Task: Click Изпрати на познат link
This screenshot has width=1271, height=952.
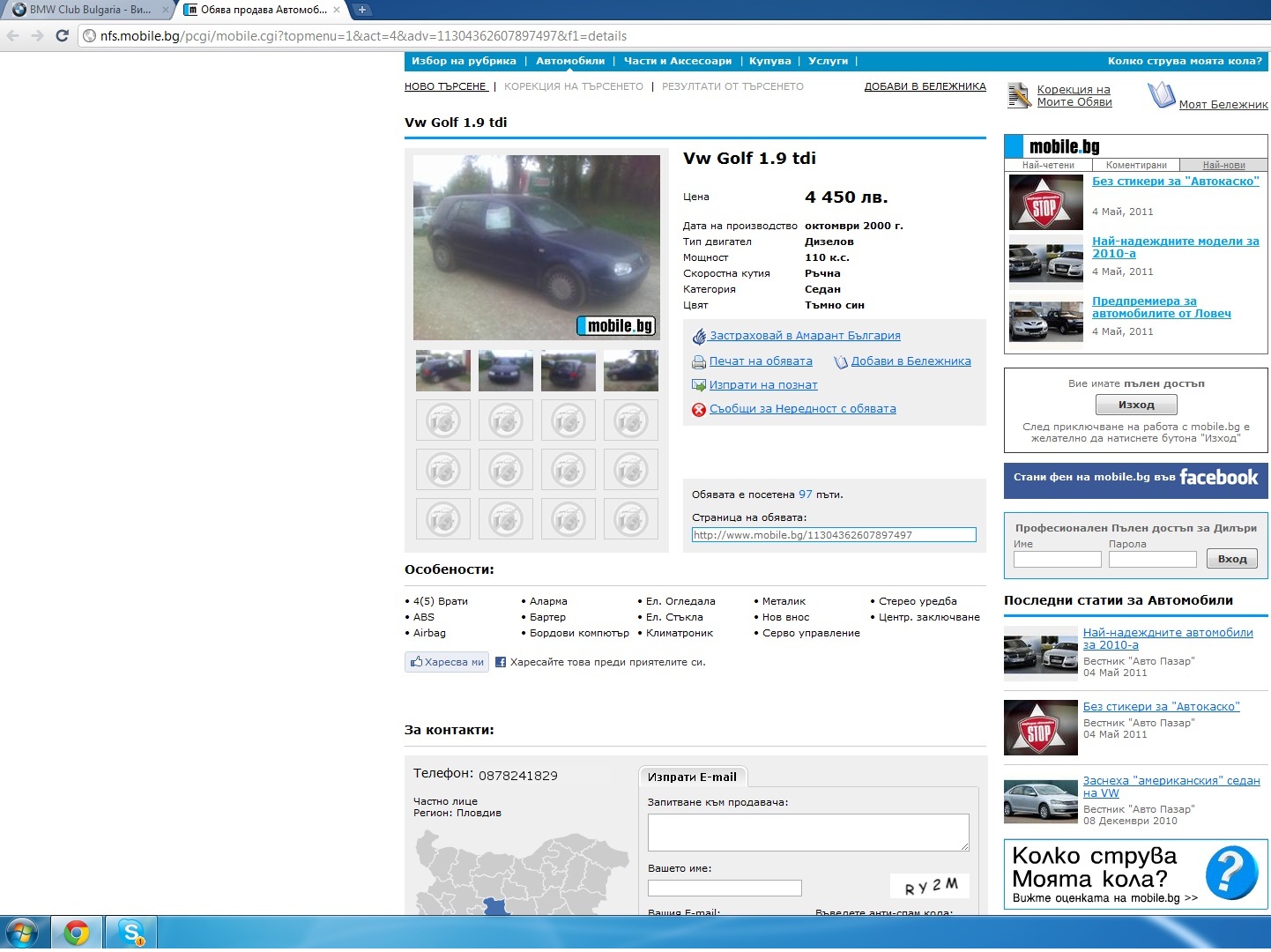Action: point(763,385)
